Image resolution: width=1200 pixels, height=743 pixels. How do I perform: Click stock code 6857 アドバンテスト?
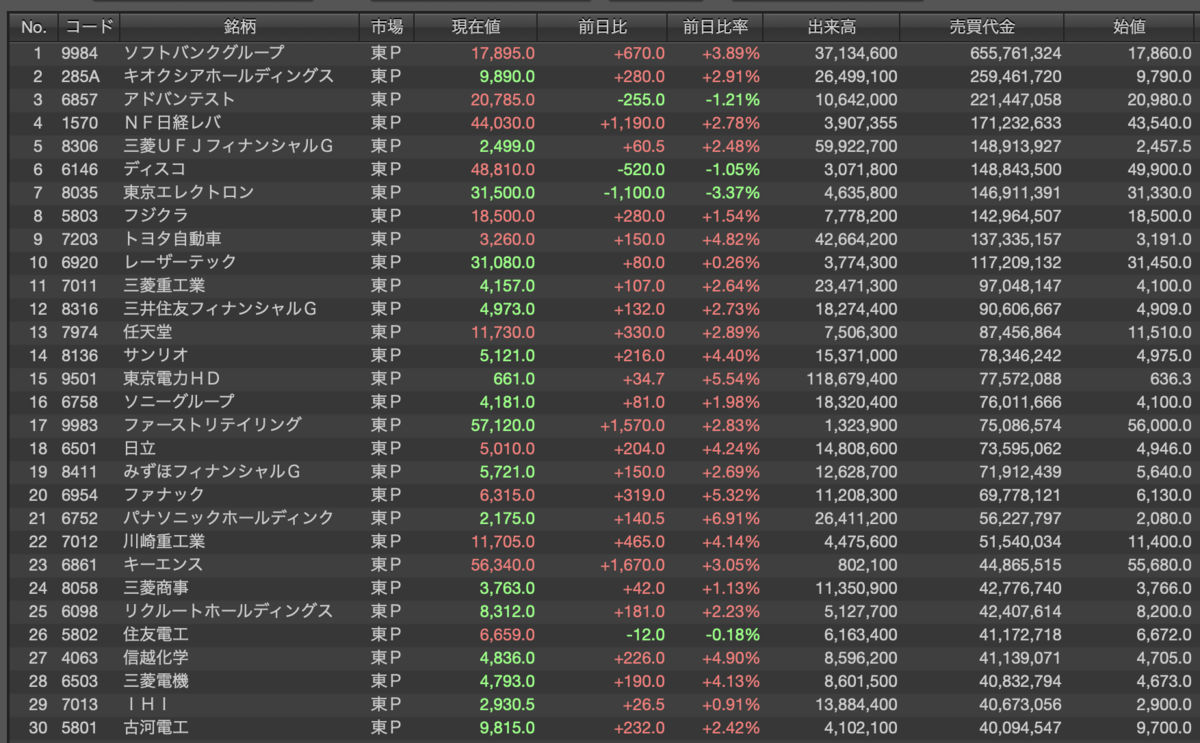[x=75, y=99]
